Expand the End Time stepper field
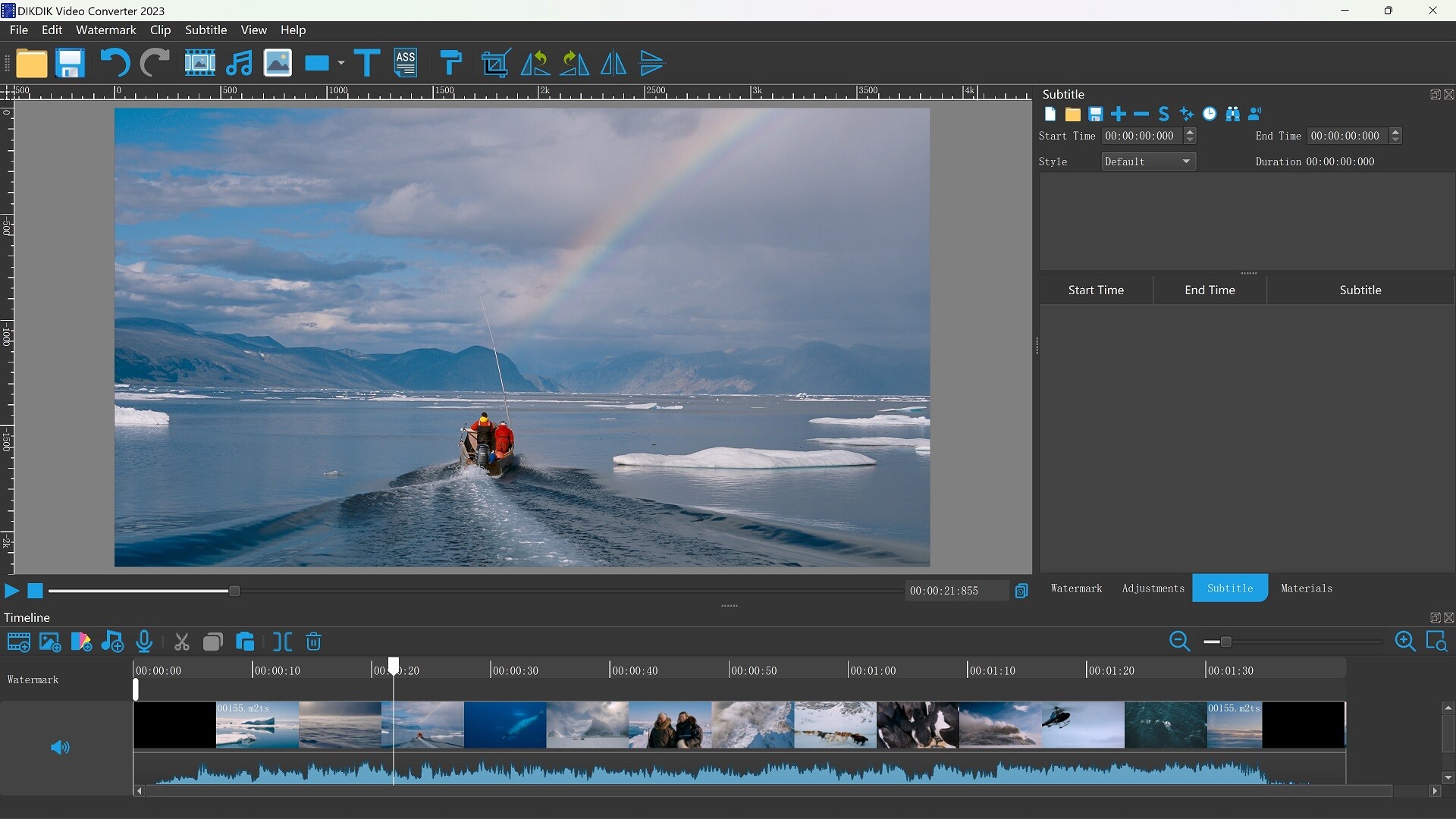This screenshot has width=1456, height=819. tap(1396, 131)
